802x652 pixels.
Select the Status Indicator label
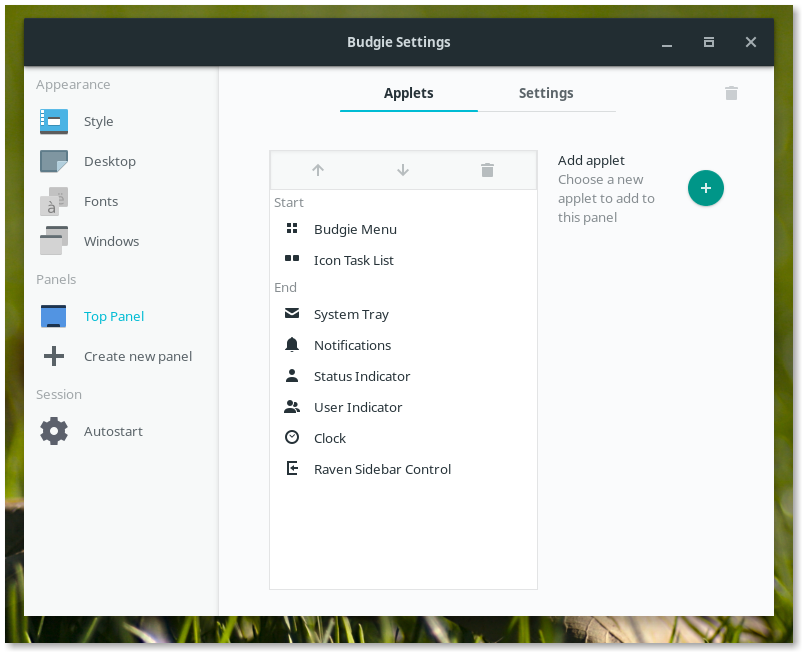click(362, 376)
